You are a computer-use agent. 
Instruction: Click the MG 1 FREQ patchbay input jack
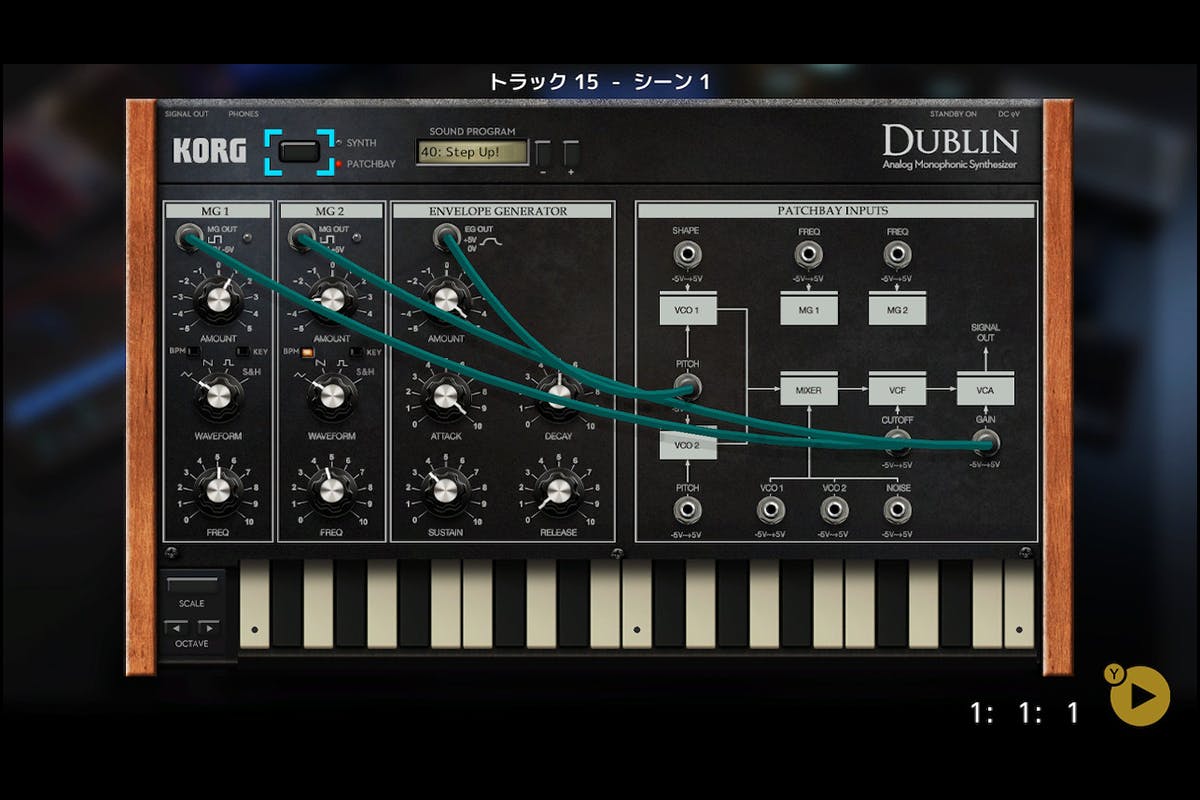pyautogui.click(x=808, y=255)
